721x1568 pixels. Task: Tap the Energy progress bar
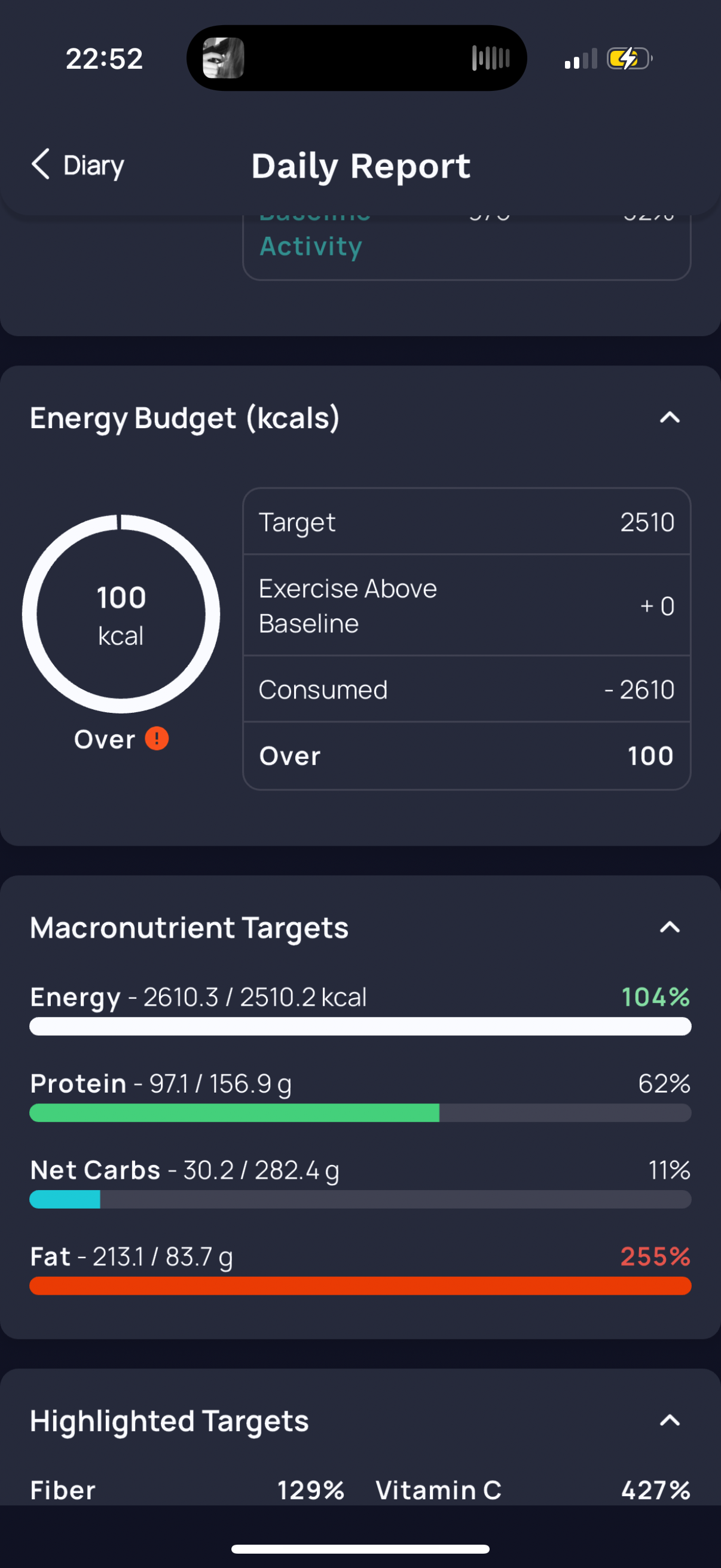[x=360, y=1026]
